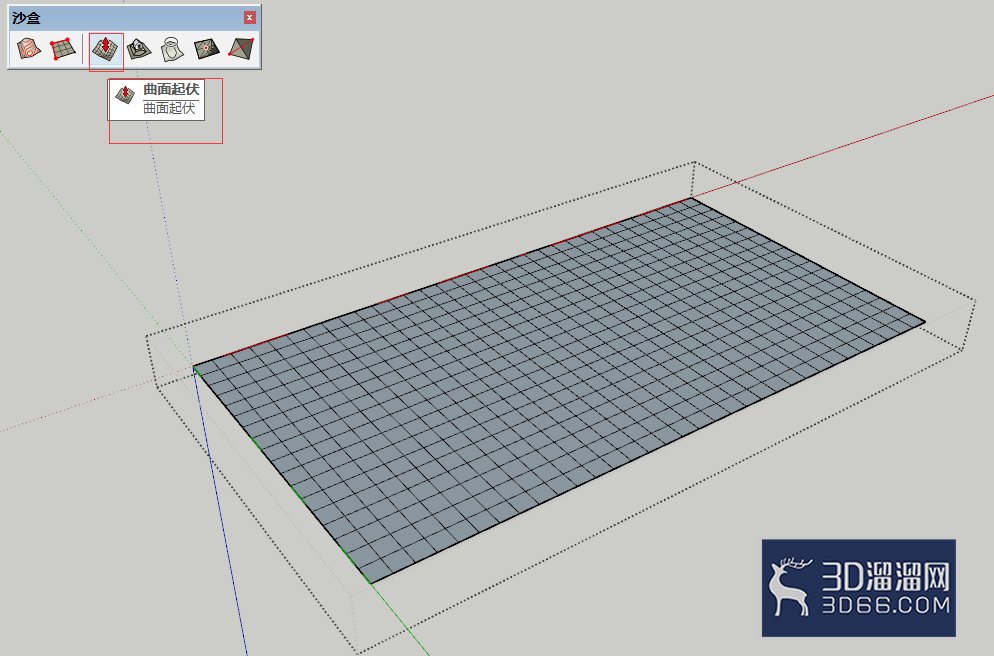Activate the Smoove (曲面起伏) tool
This screenshot has height=656, width=994.
105,48
